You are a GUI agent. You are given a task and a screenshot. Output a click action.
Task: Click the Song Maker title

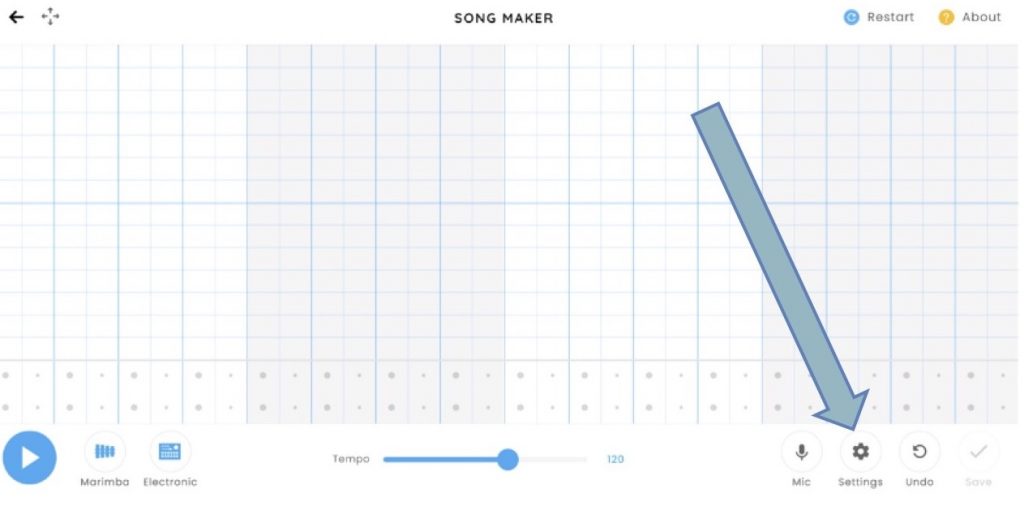pos(503,18)
